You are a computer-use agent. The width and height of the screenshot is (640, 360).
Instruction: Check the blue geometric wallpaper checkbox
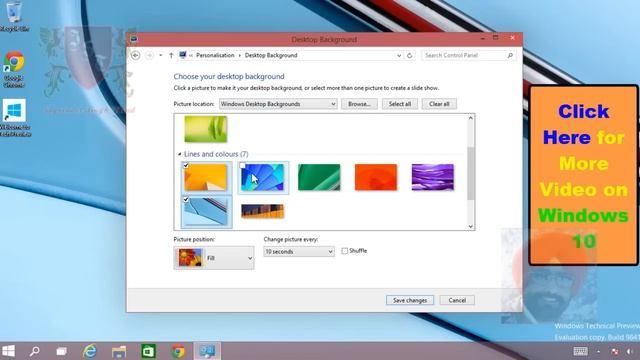(242, 165)
